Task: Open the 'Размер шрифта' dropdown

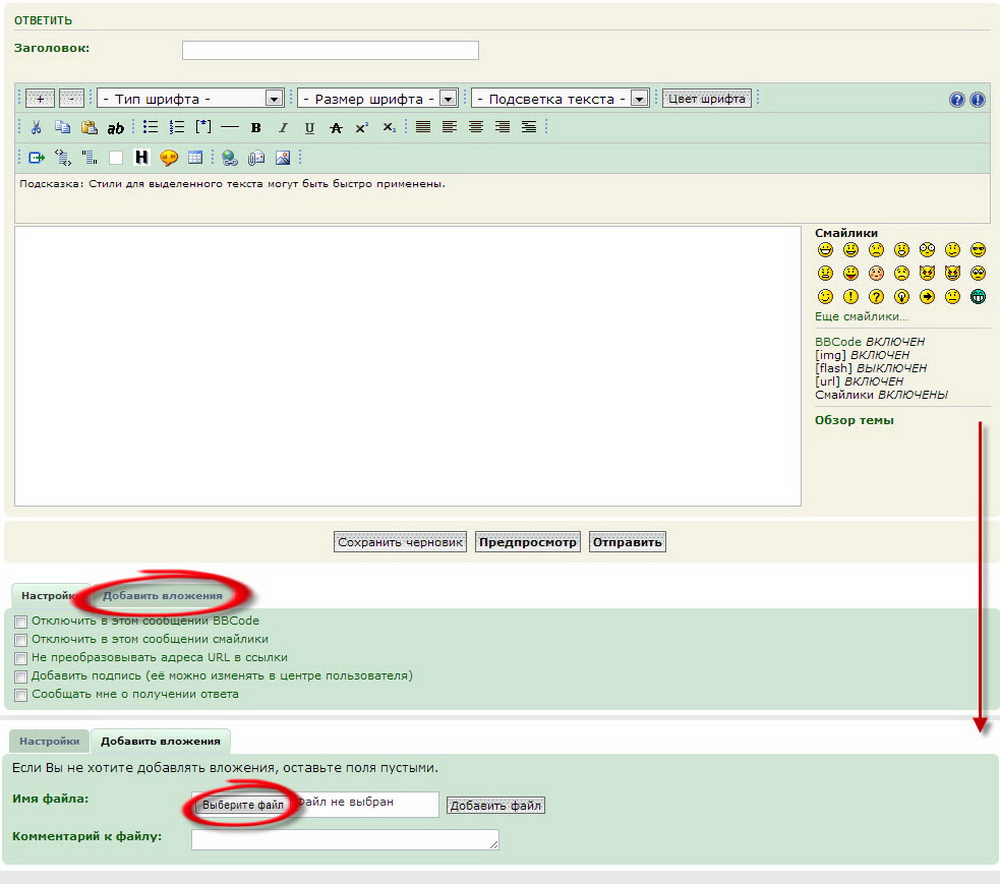Action: click(378, 99)
